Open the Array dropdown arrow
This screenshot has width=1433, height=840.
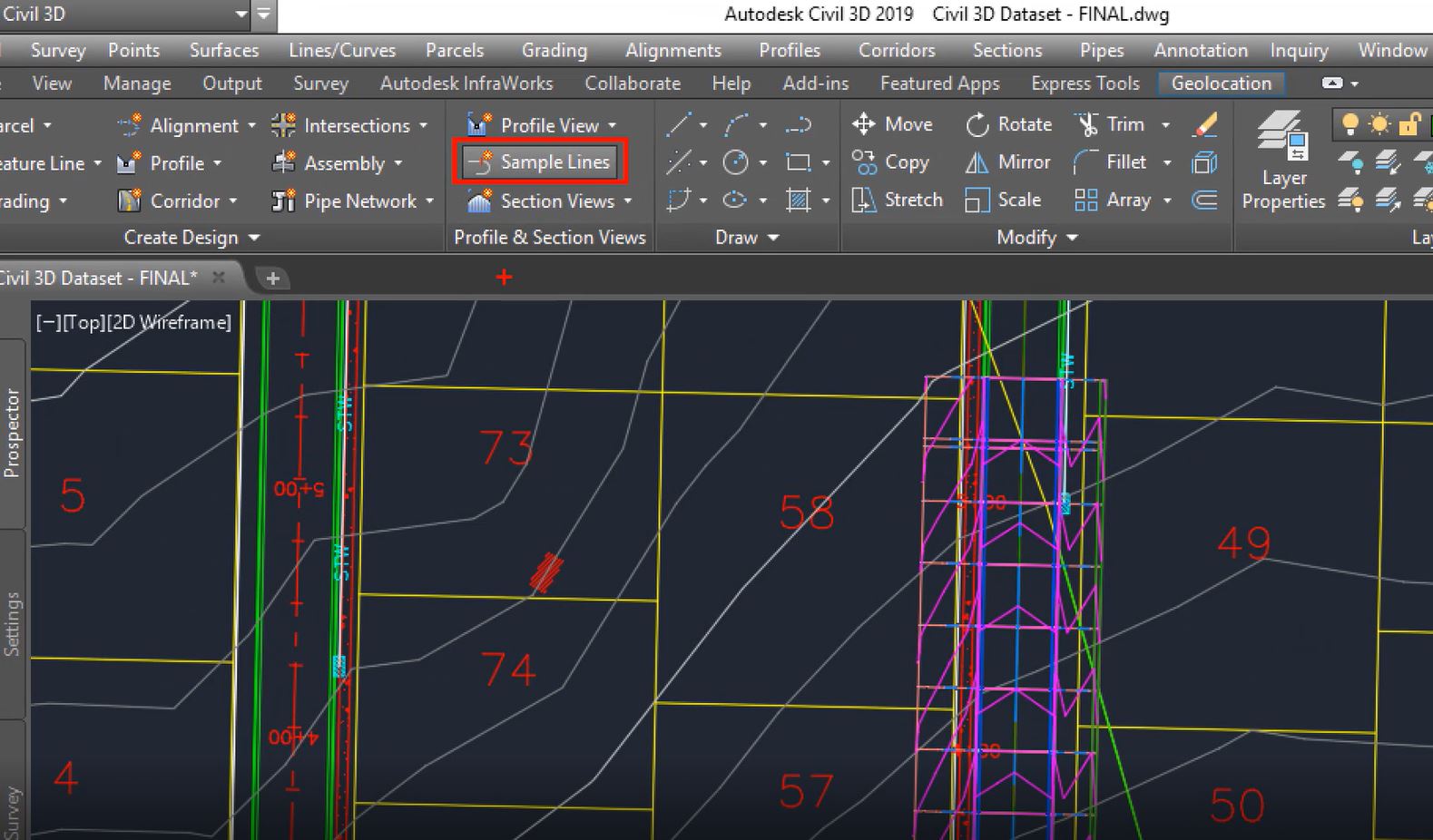(x=1167, y=200)
